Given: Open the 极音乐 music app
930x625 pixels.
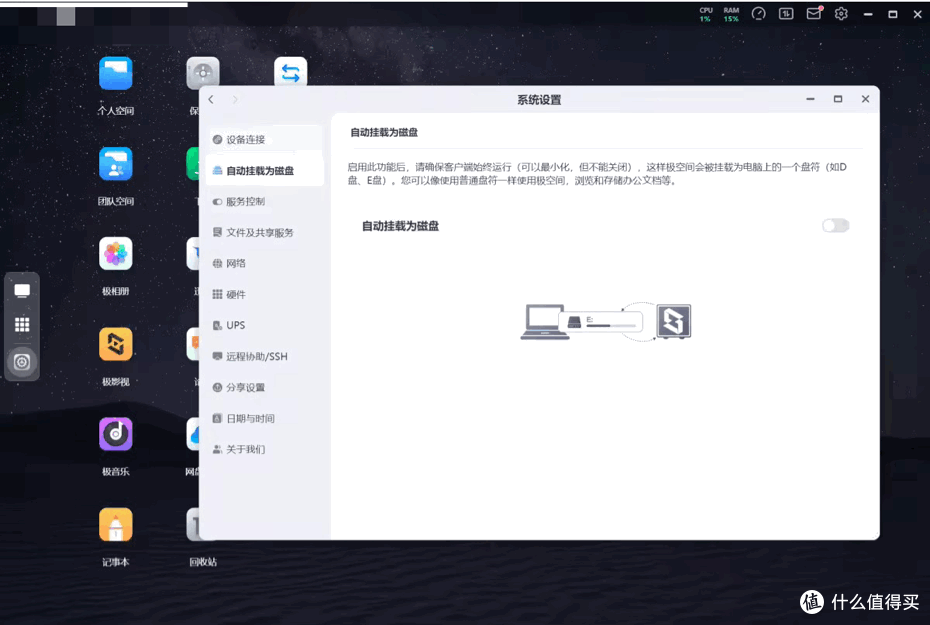Looking at the screenshot, I should pos(116,434).
